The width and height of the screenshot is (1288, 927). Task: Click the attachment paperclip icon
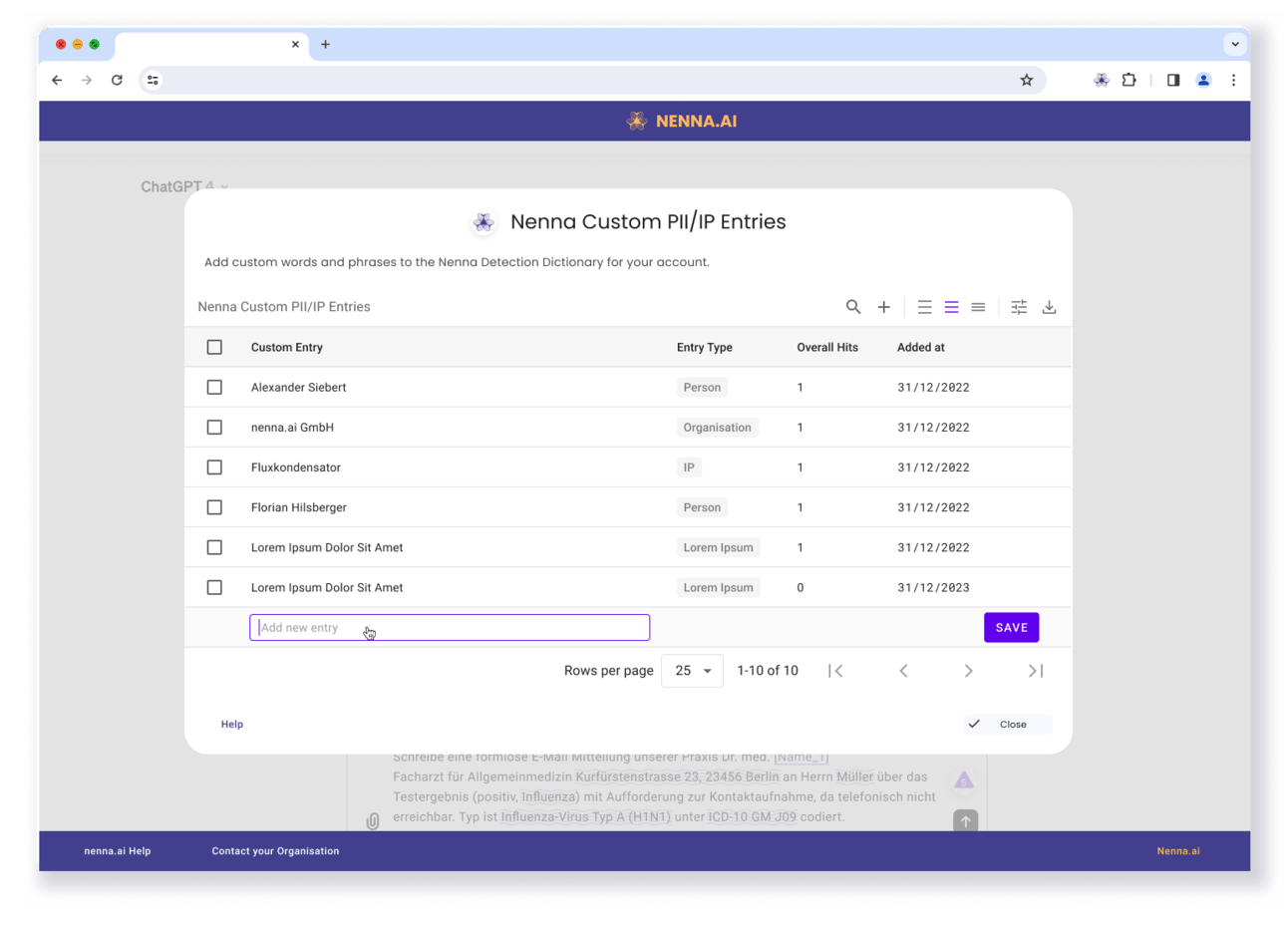[x=373, y=821]
